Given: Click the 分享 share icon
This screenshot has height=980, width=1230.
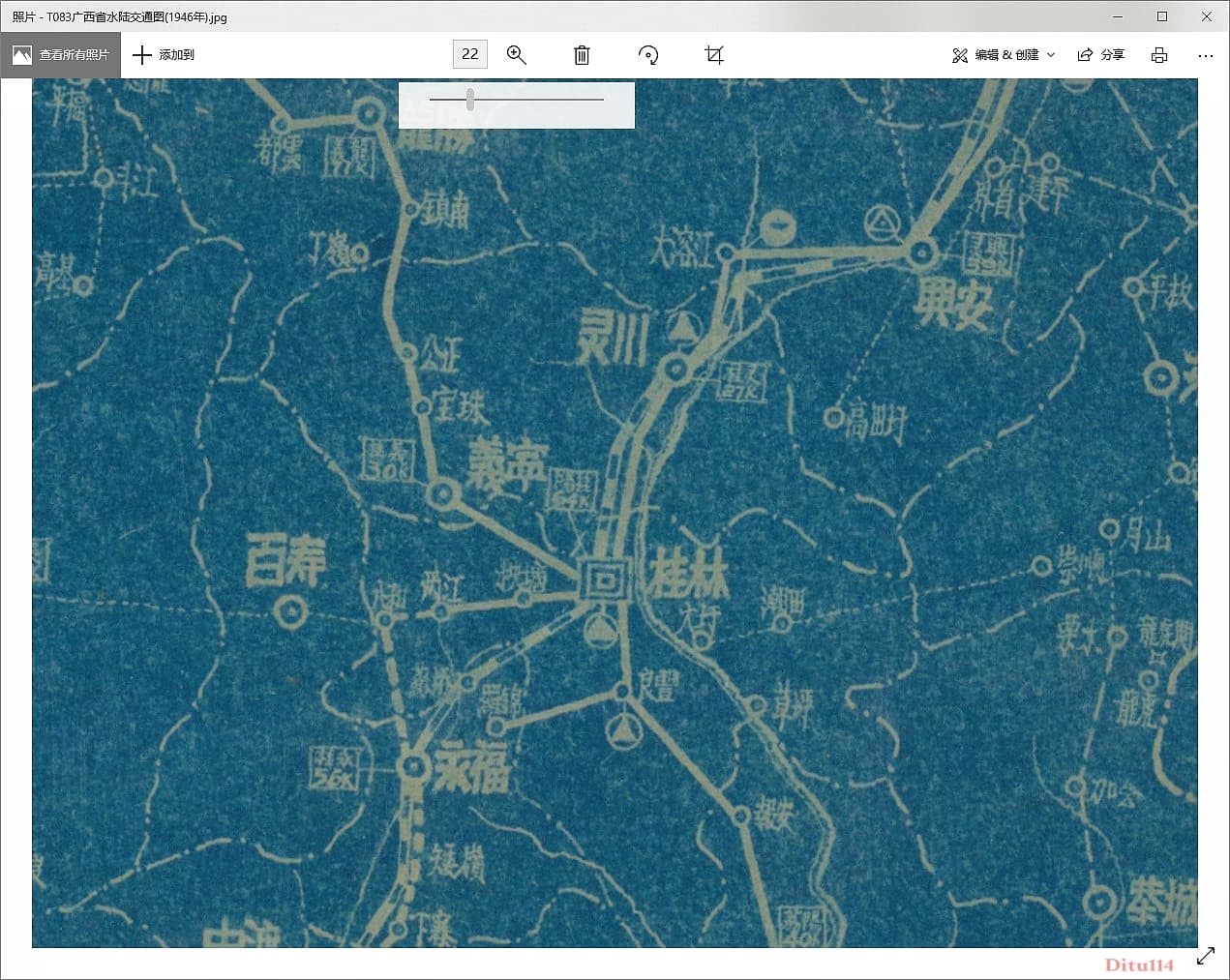Looking at the screenshot, I should [x=1085, y=54].
